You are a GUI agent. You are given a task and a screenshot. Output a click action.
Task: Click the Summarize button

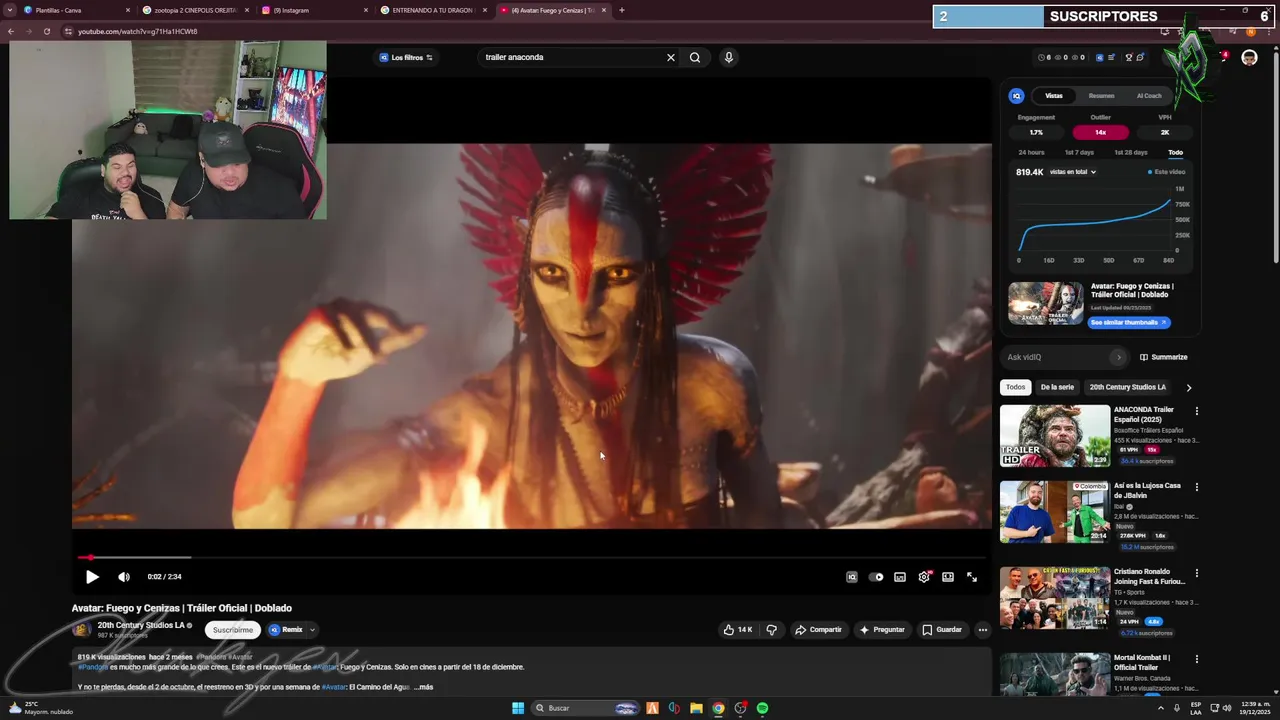click(1164, 357)
